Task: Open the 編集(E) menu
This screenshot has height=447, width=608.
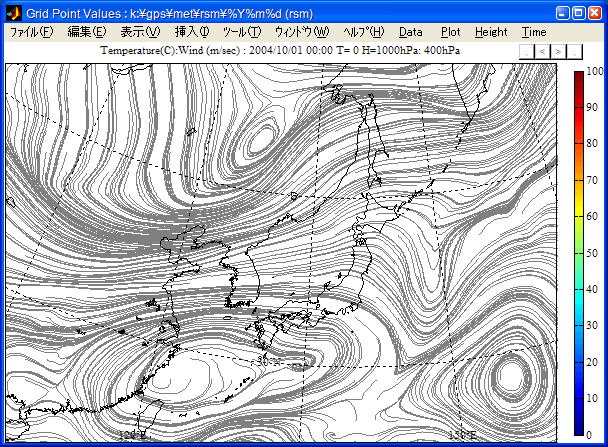Action: pos(86,32)
